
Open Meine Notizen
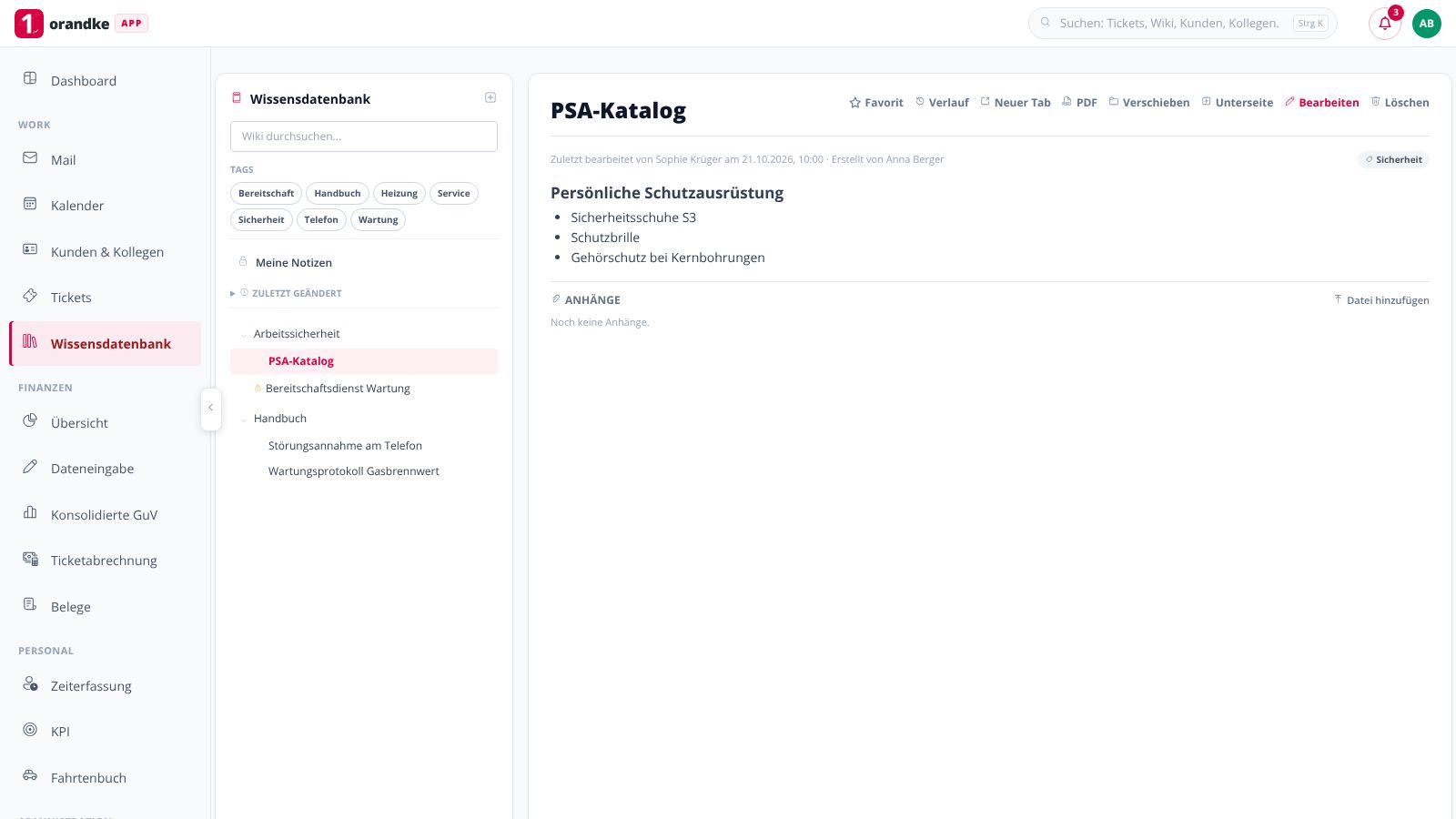coord(364,262)
